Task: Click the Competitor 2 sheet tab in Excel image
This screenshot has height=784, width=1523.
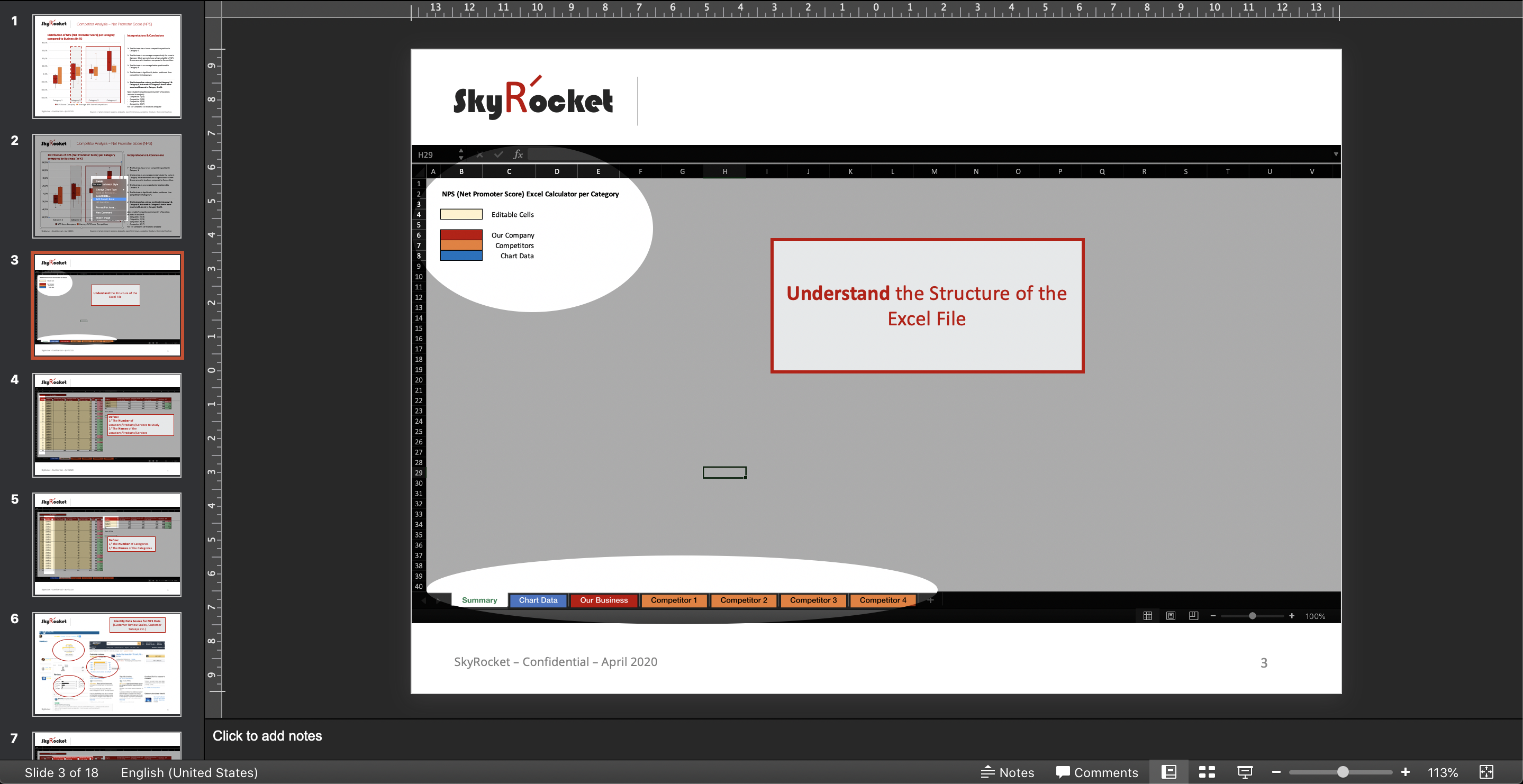Action: pos(743,600)
